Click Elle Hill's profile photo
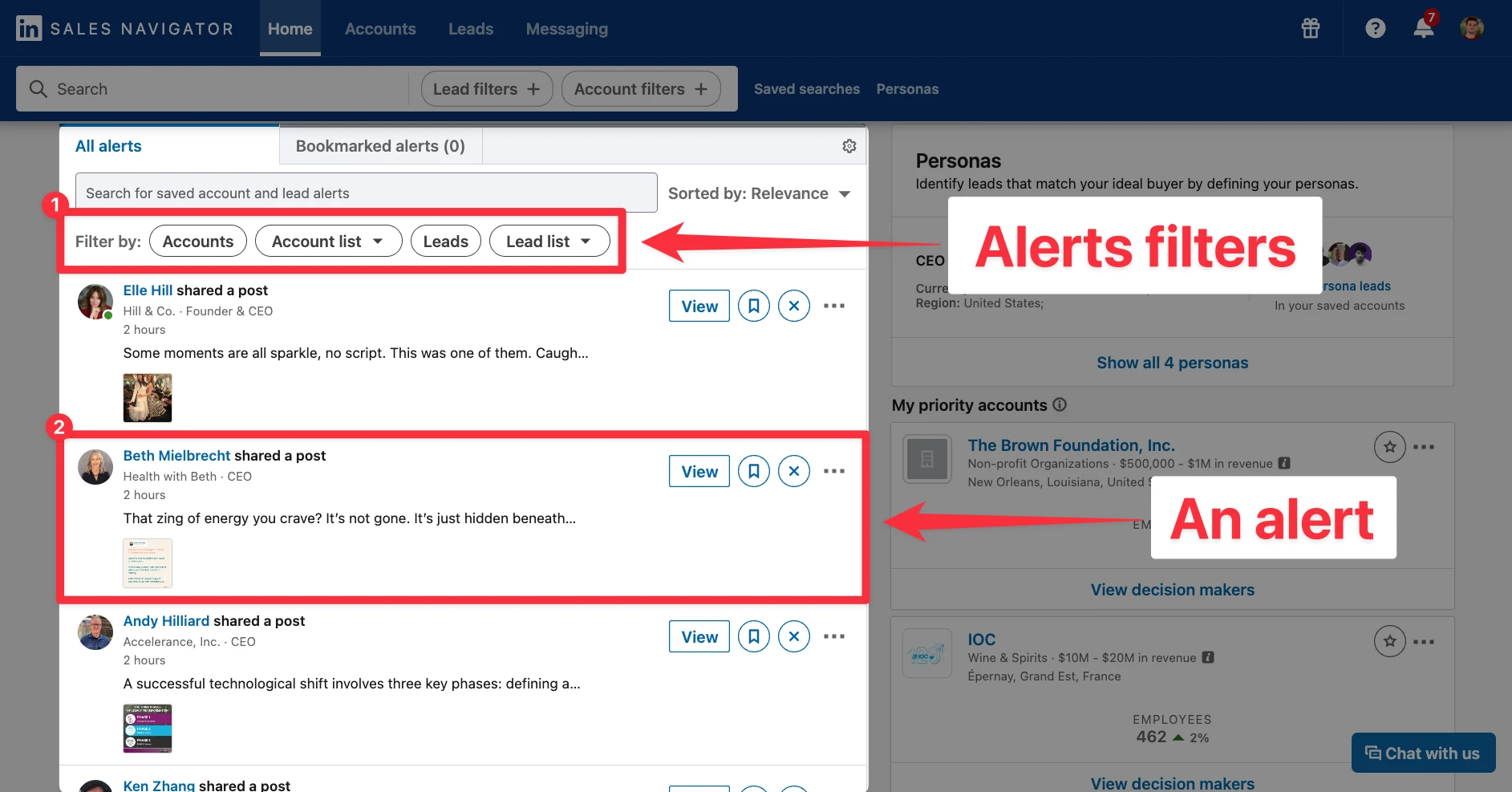Viewport: 1512px width, 792px height. pos(95,302)
